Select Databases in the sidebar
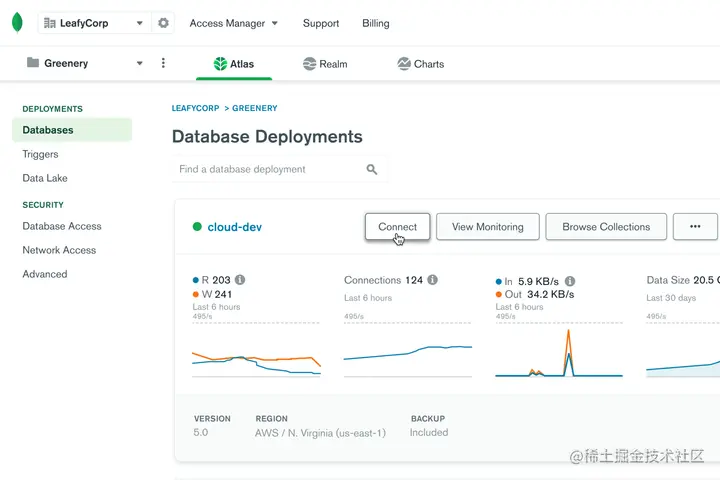 72,130
